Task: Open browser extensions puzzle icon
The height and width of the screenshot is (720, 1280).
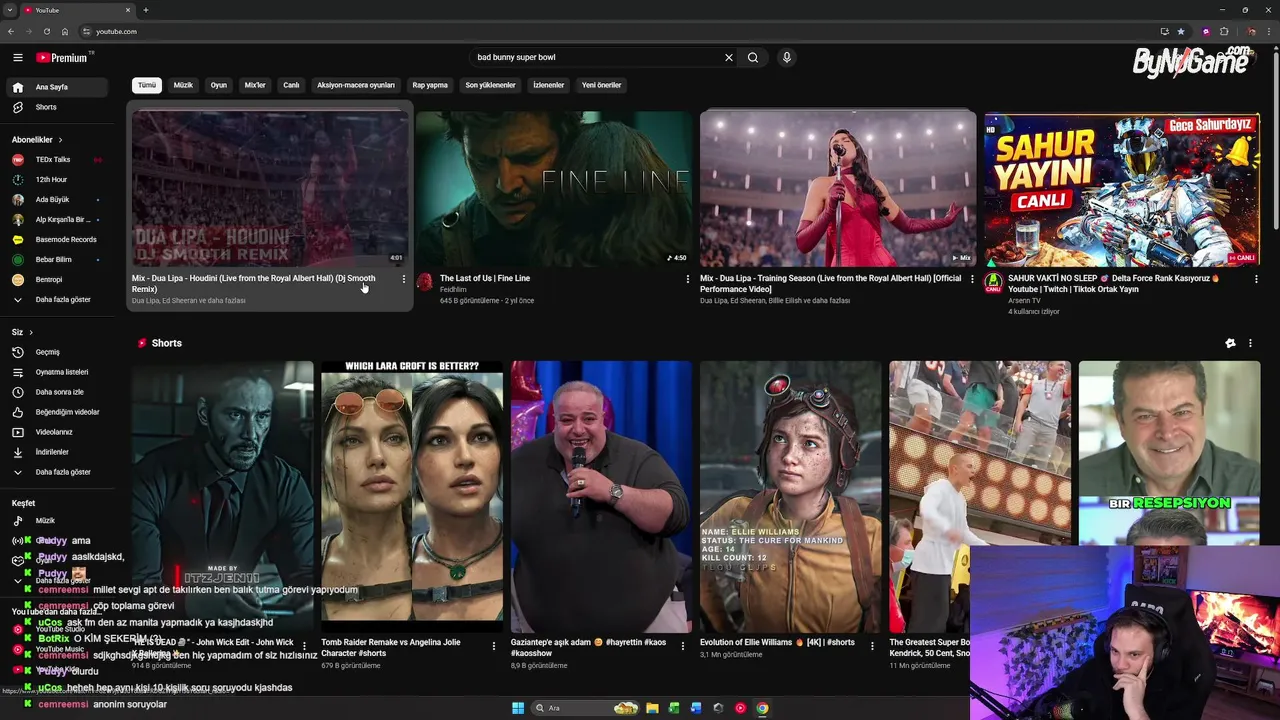Action: 1224,31
